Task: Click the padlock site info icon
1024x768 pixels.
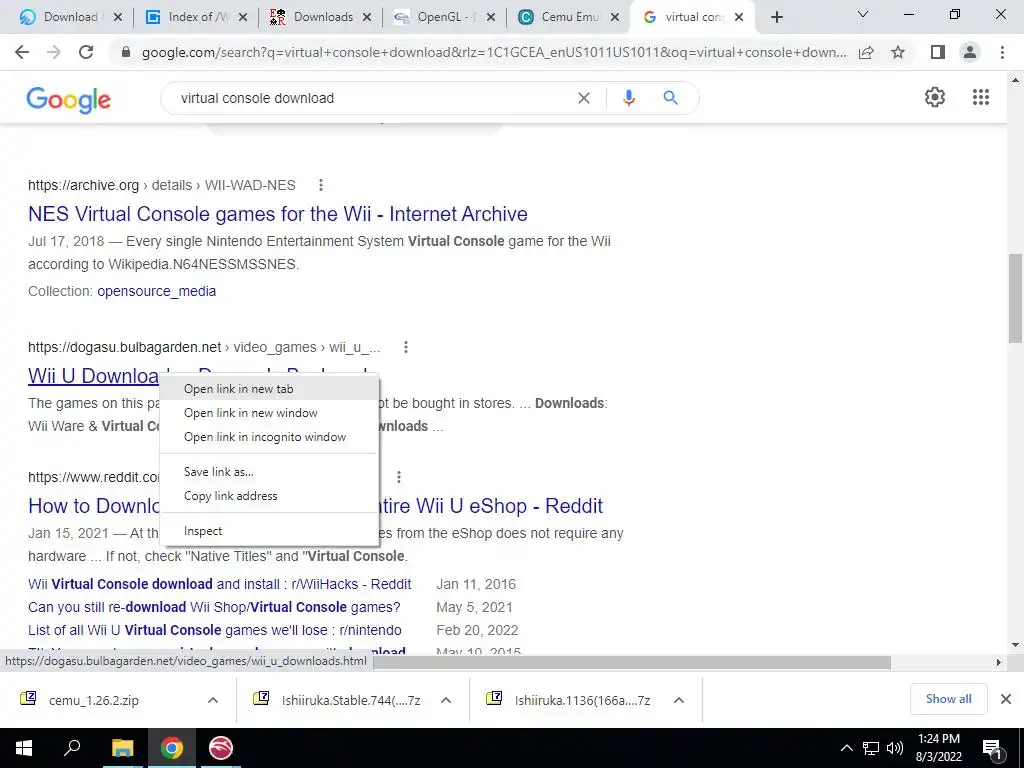Action: tap(126, 52)
